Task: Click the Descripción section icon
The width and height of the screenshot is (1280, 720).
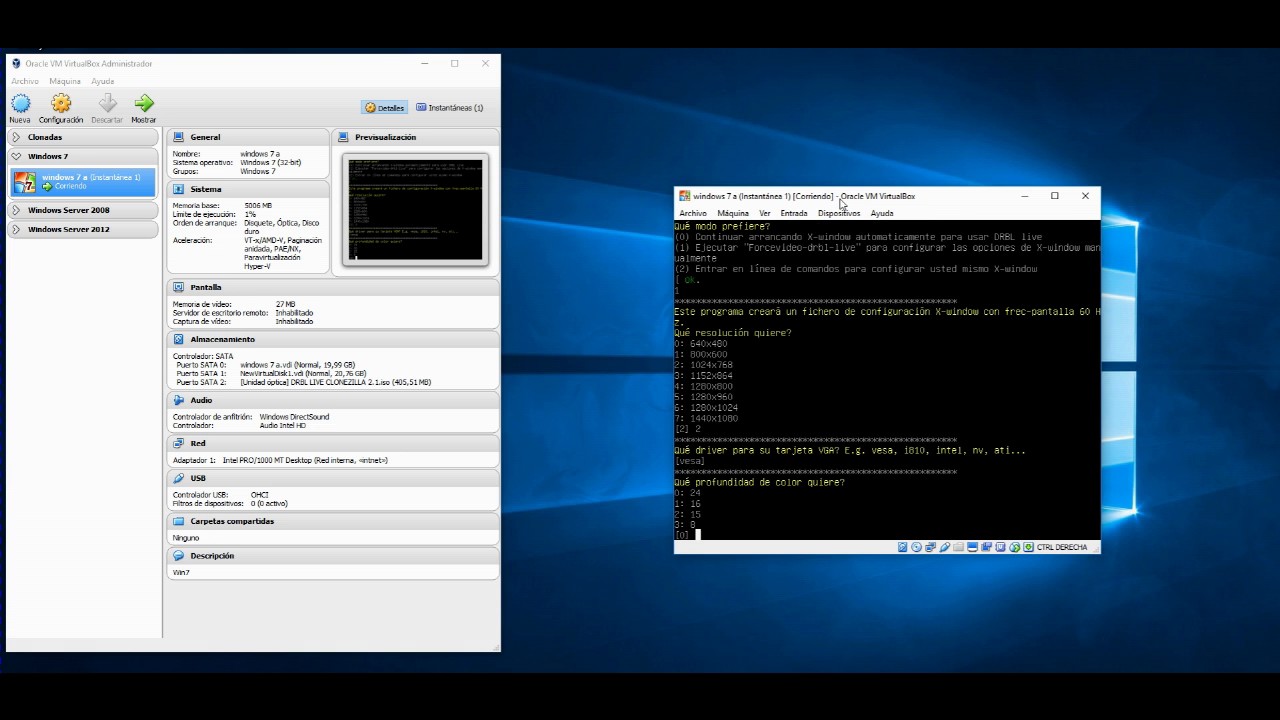Action: [x=178, y=555]
